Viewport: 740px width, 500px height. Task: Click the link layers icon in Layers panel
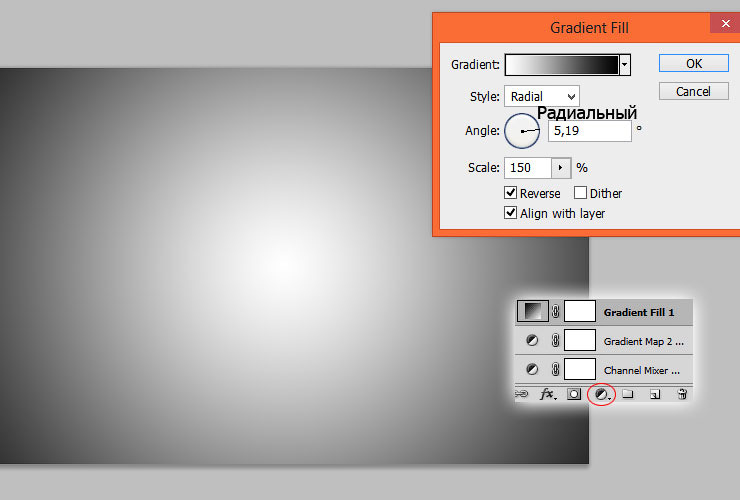pos(521,394)
